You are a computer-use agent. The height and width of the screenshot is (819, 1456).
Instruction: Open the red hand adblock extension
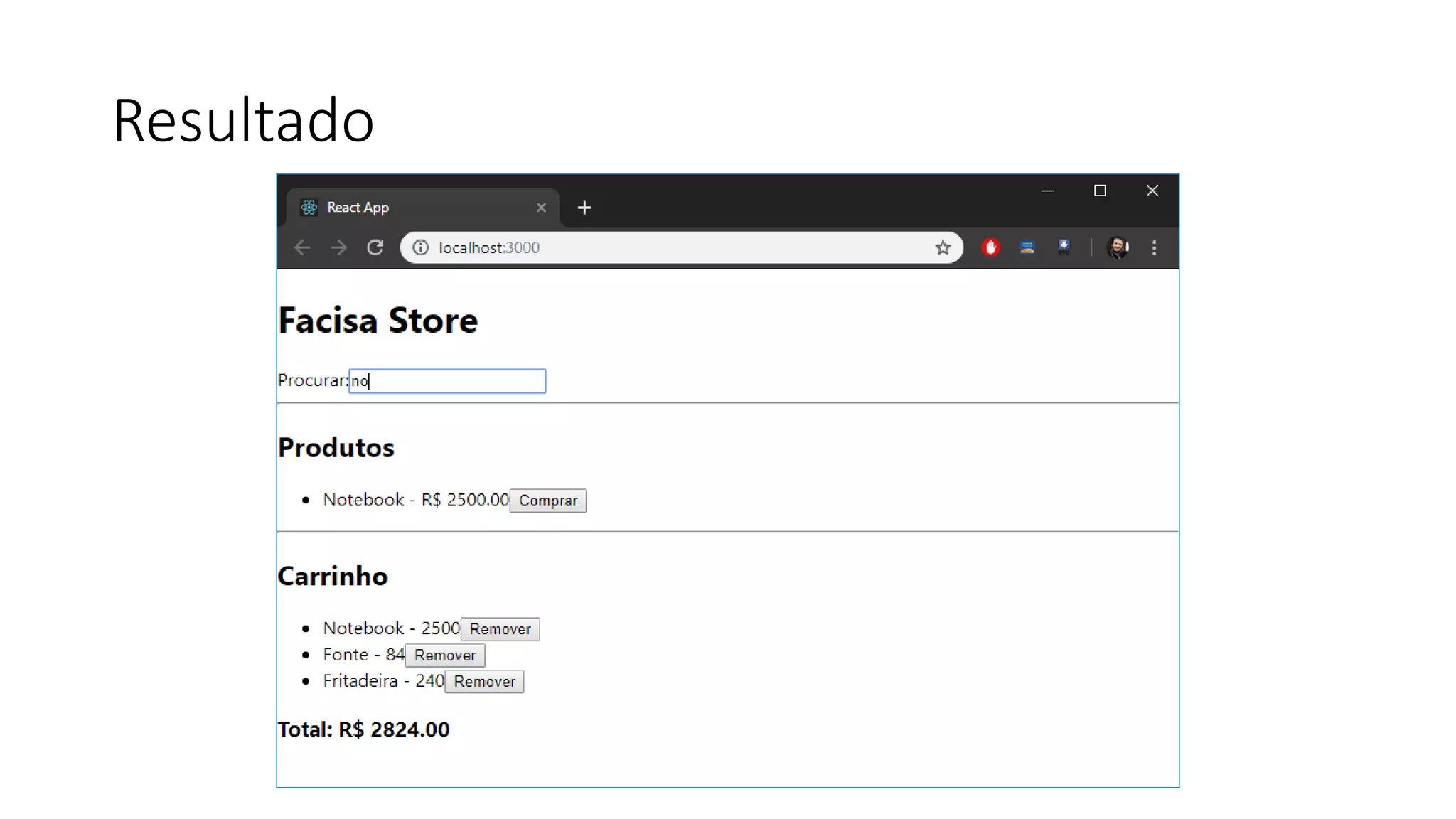[990, 247]
